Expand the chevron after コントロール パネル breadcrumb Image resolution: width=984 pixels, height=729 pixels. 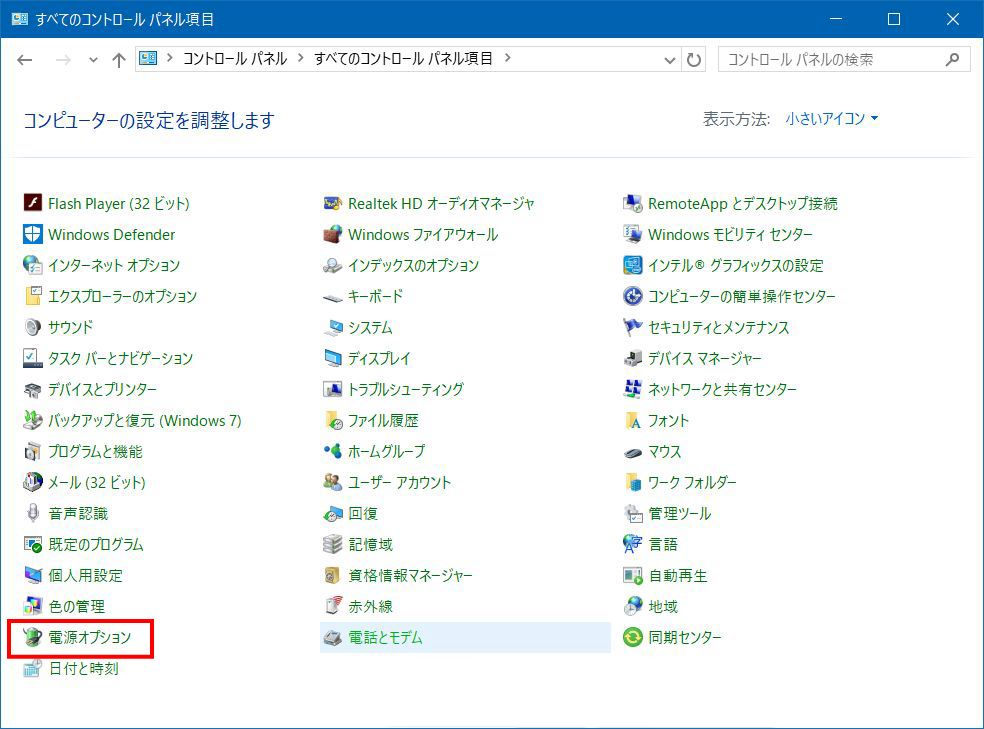(301, 58)
